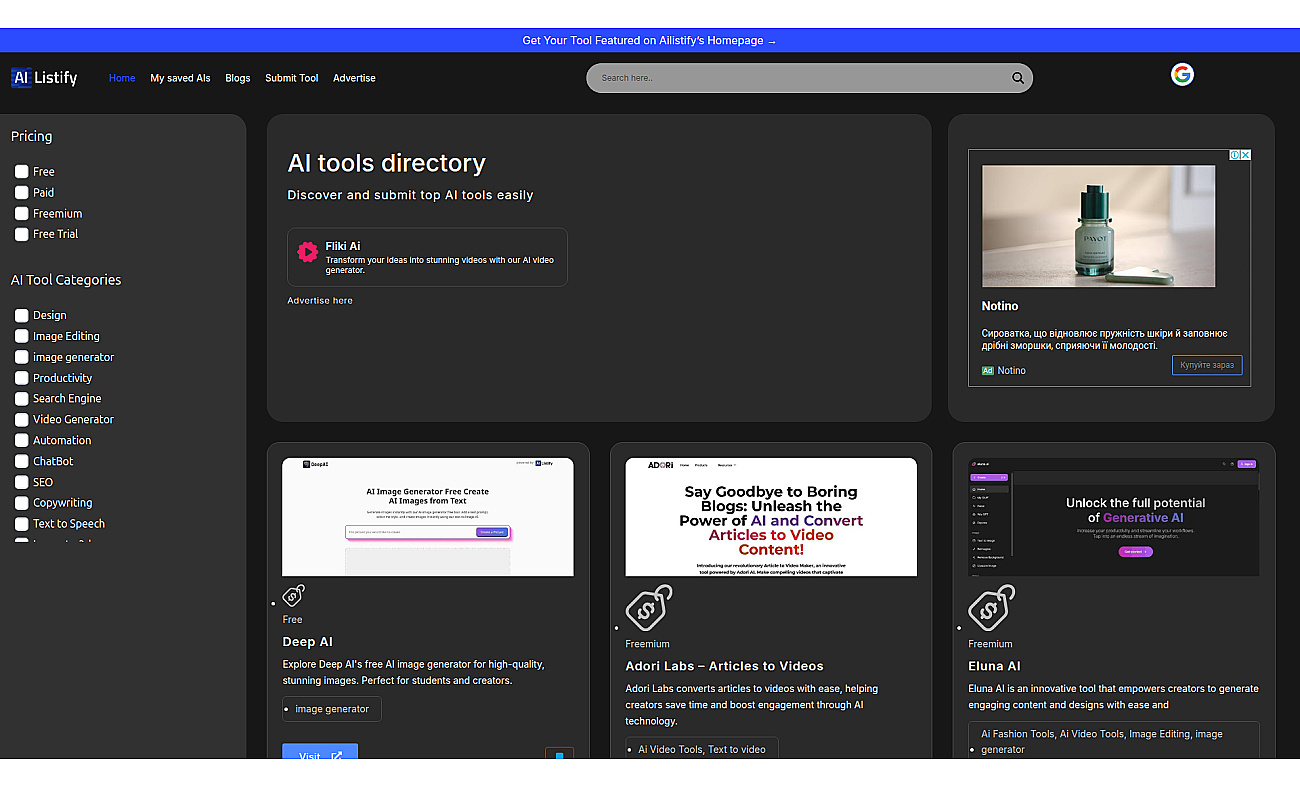Image resolution: width=1300 pixels, height=788 pixels.
Task: Click the Notino ad headline
Action: [1000, 306]
